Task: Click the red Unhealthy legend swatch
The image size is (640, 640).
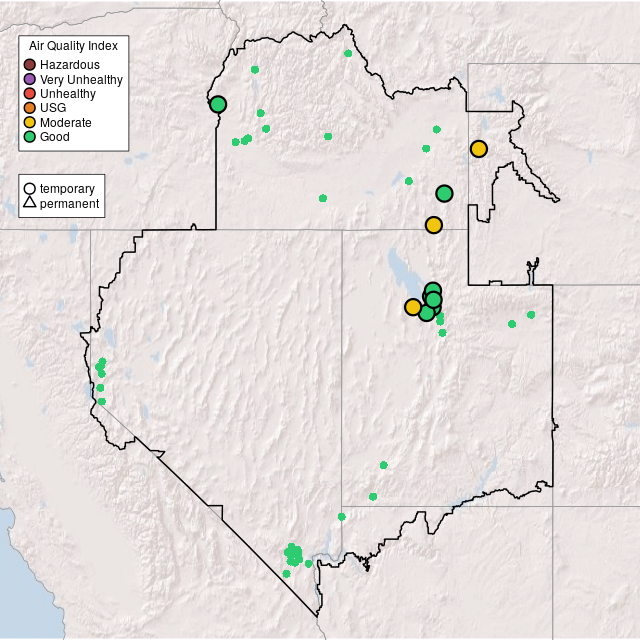Action: click(30, 94)
